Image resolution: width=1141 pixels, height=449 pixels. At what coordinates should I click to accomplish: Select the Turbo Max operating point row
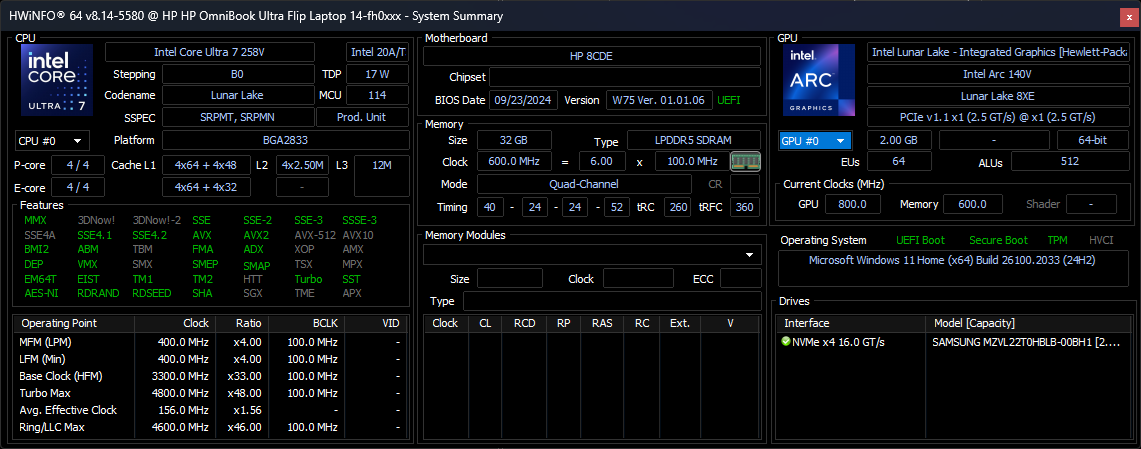pyautogui.click(x=210, y=393)
